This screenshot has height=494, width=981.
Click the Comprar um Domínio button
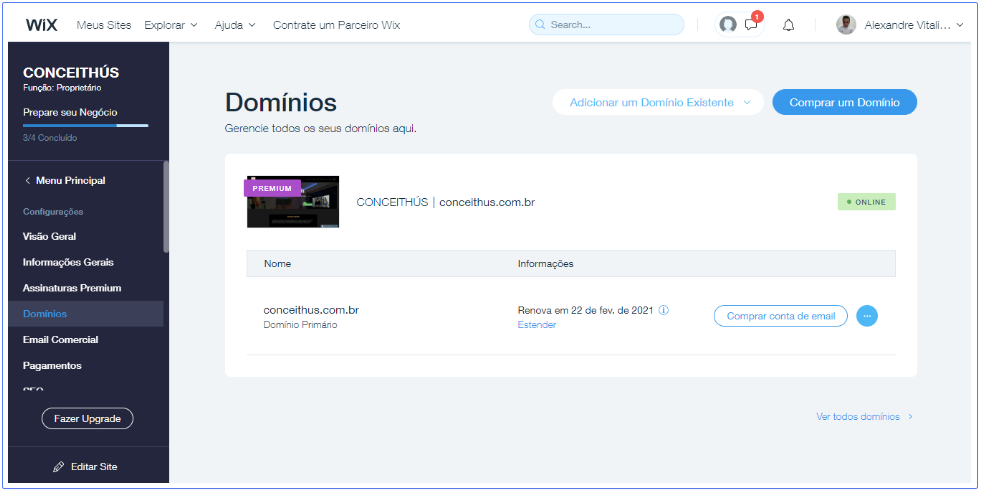[x=844, y=102]
